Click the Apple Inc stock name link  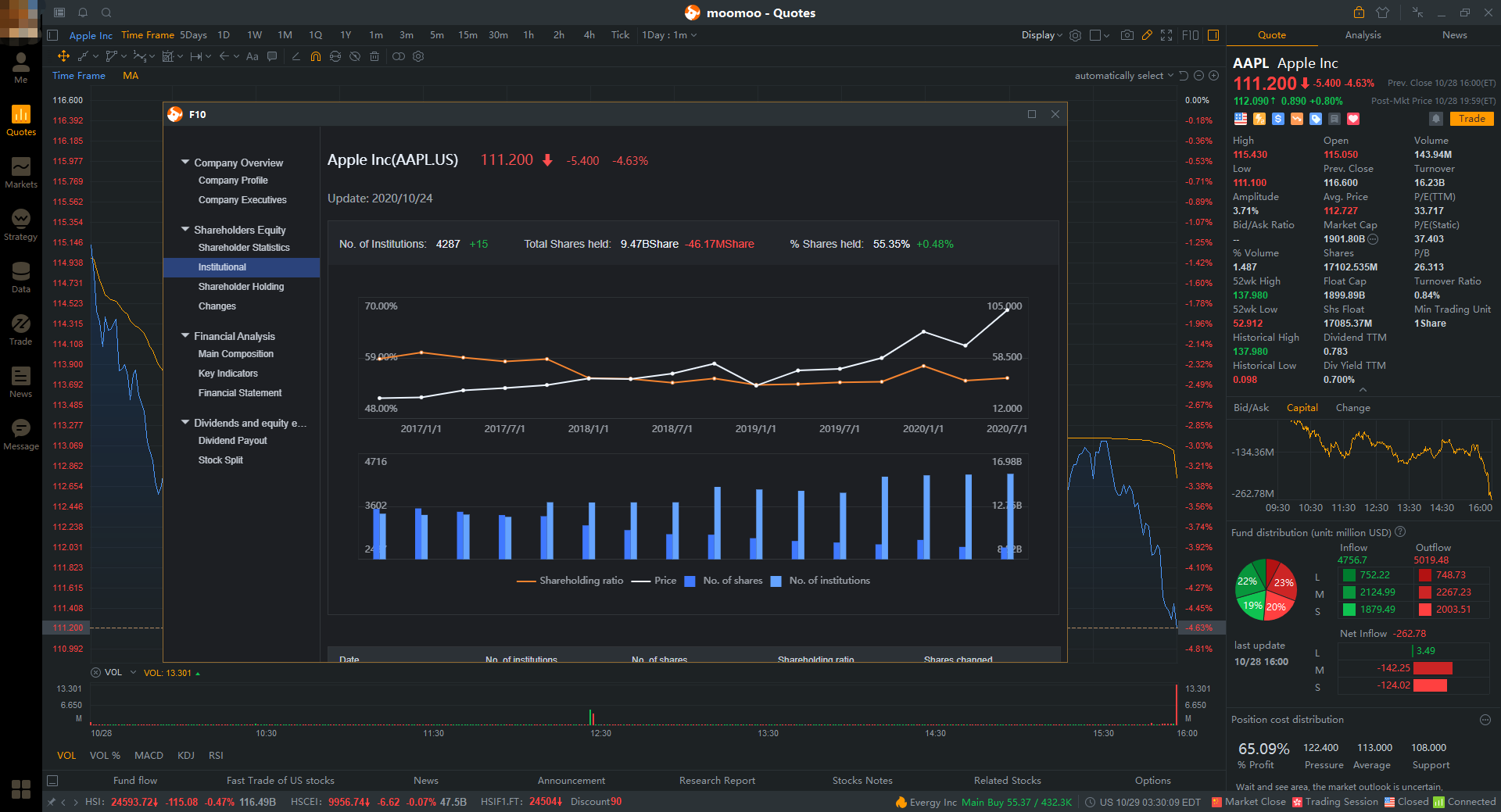91,35
